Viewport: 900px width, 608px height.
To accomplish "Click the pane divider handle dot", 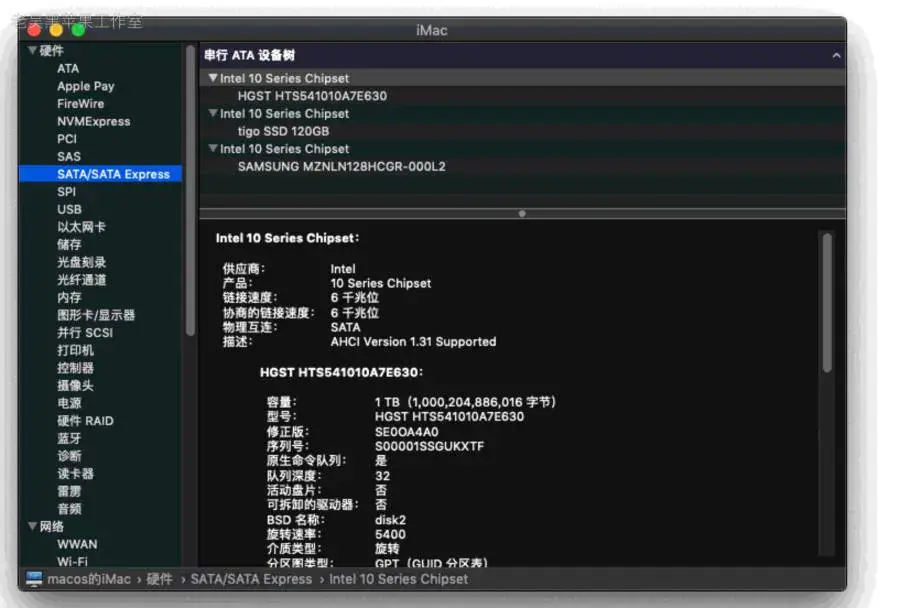I will (x=522, y=214).
